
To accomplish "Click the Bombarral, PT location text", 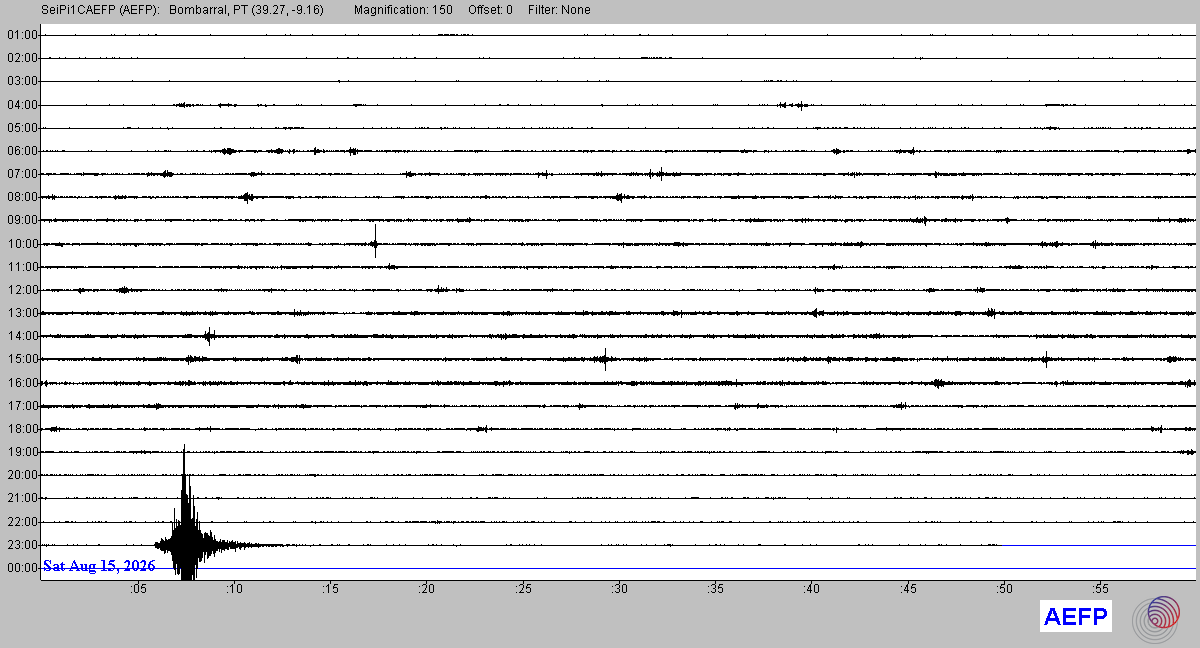I will (x=207, y=10).
